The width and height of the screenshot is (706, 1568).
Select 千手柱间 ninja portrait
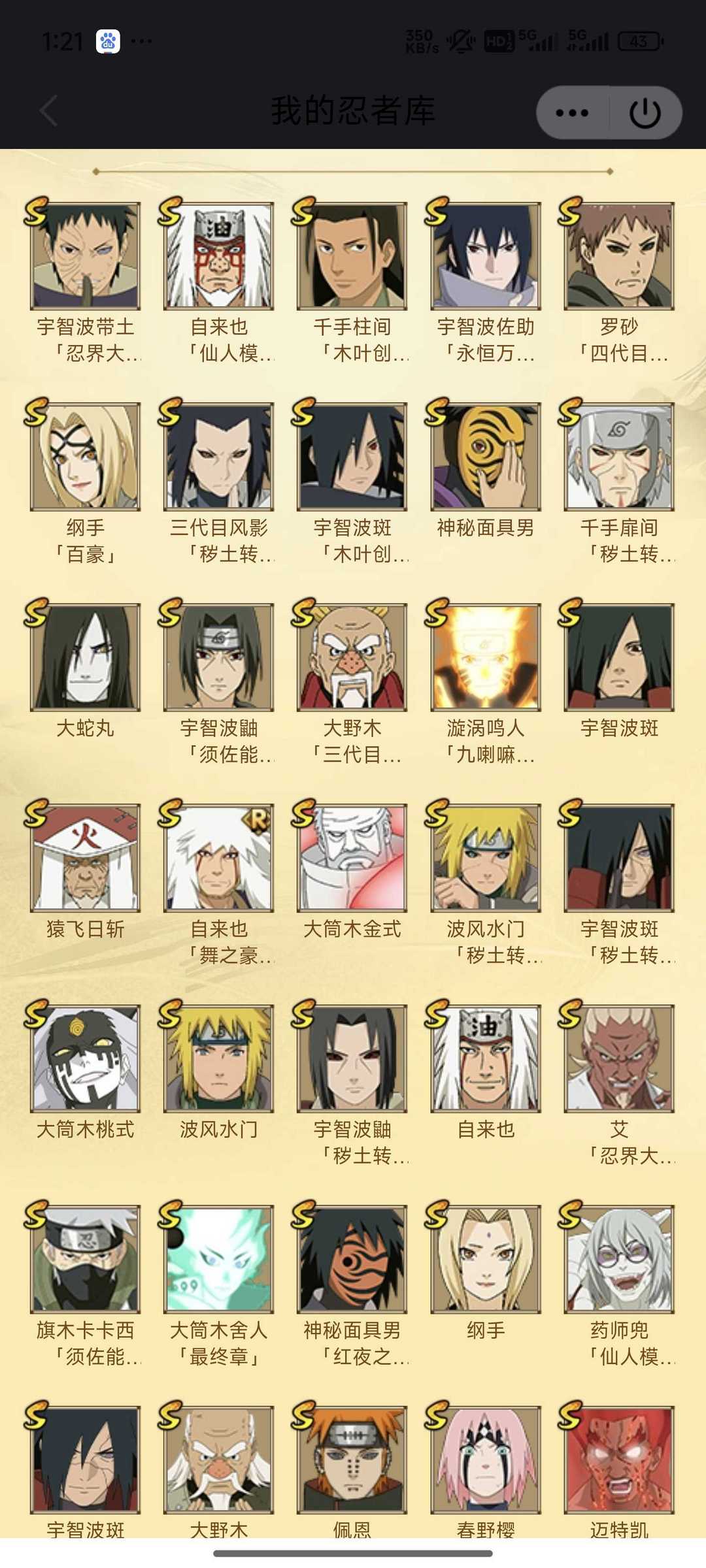pyautogui.click(x=352, y=255)
